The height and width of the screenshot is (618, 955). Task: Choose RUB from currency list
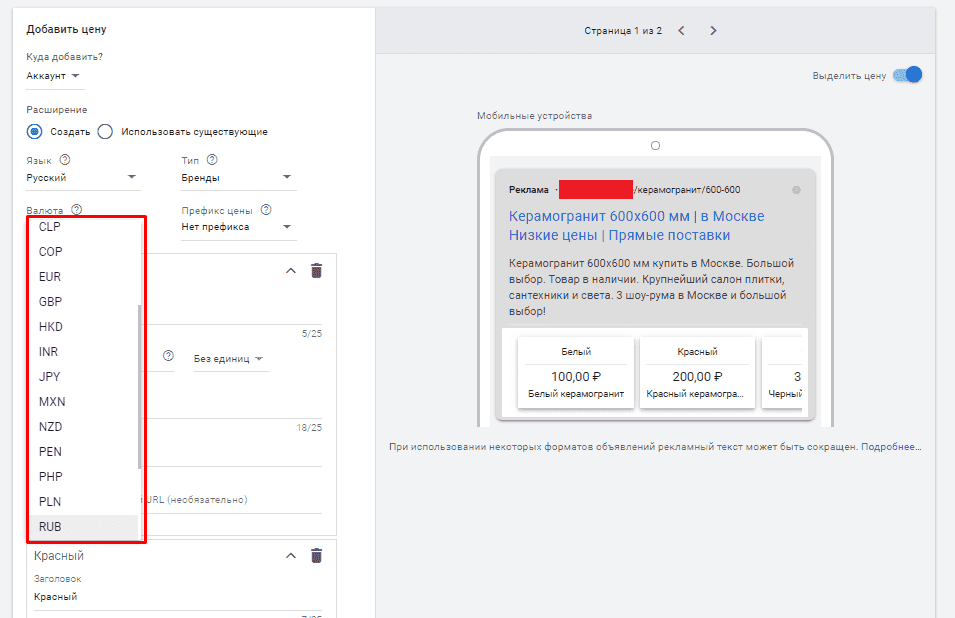[x=84, y=527]
